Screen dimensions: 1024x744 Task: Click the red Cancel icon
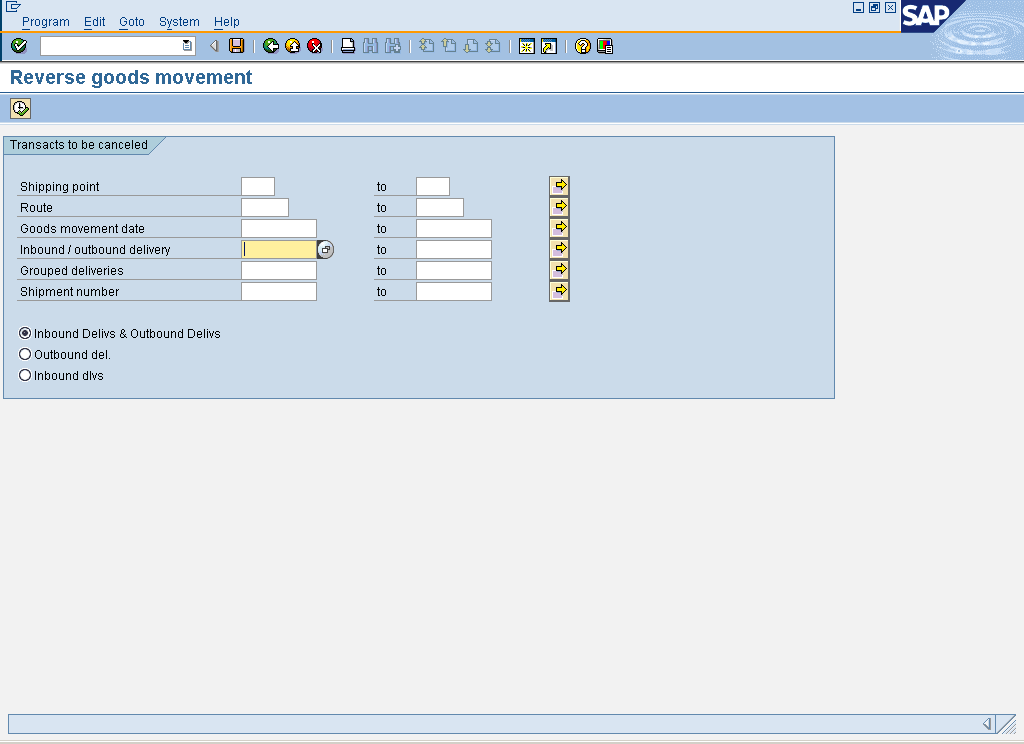click(x=315, y=46)
